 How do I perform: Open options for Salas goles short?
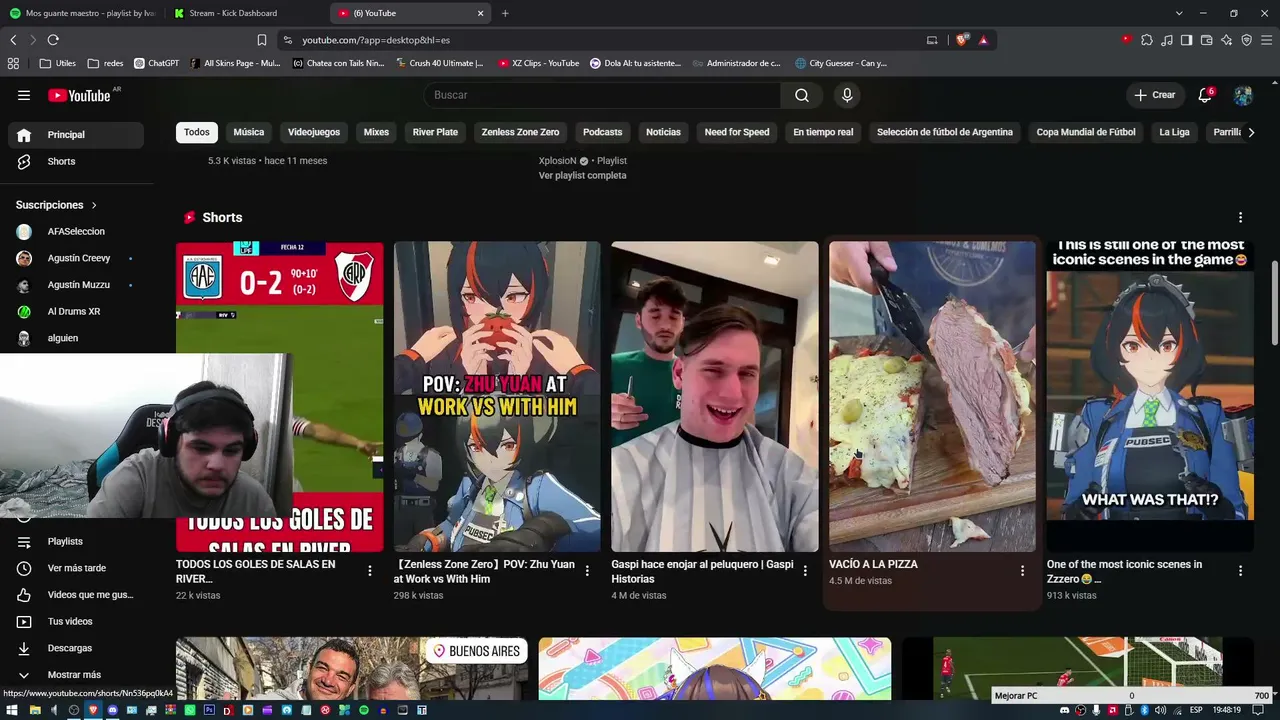coord(369,571)
